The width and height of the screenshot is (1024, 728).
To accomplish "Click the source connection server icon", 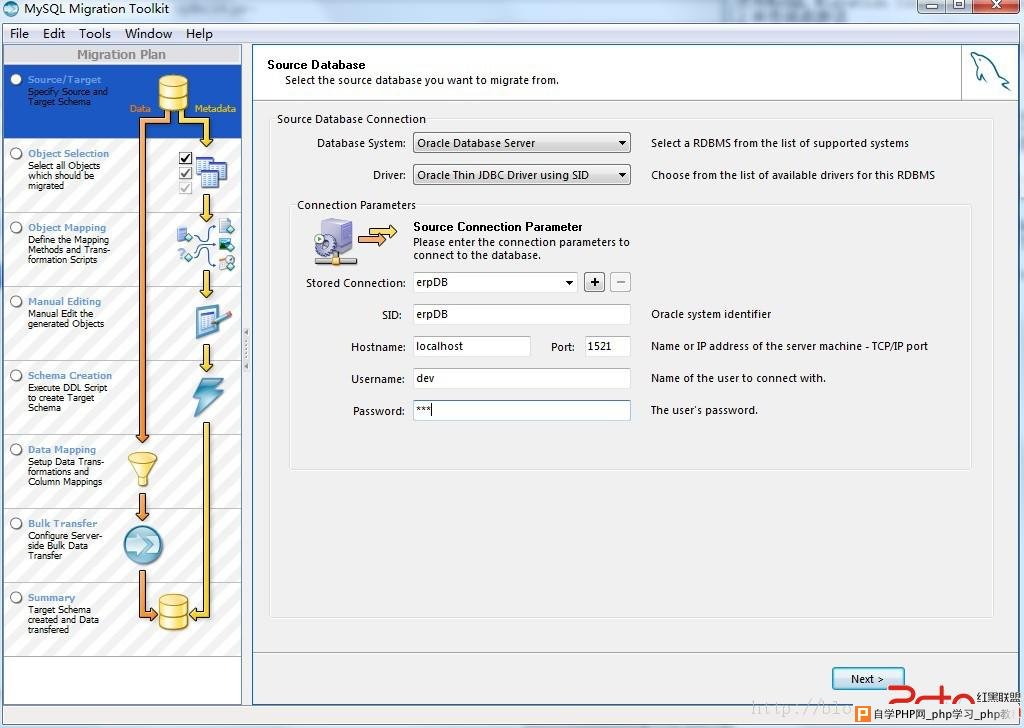I will tap(334, 241).
